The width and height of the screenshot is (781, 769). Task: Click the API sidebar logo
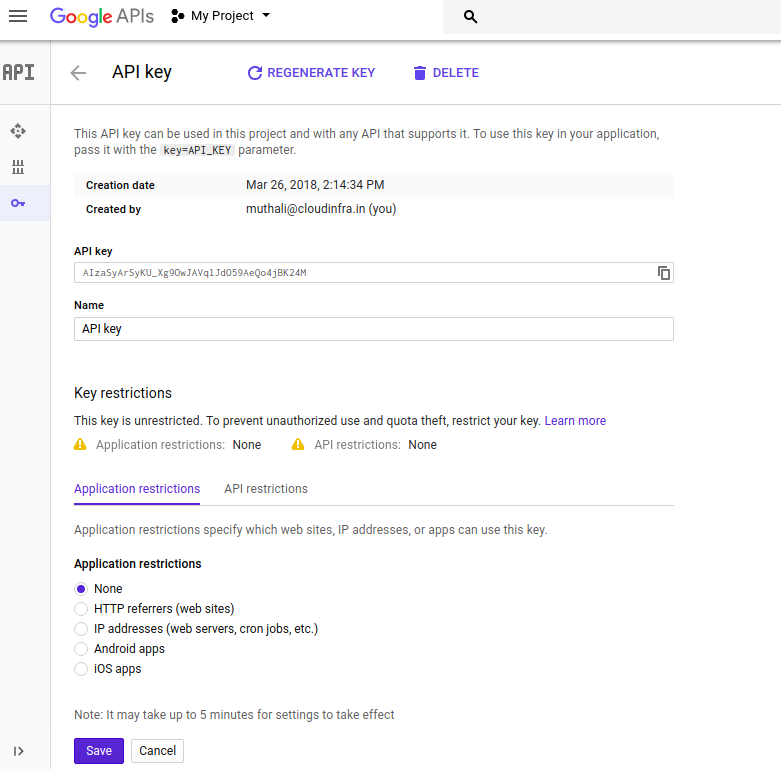pyautogui.click(x=18, y=72)
